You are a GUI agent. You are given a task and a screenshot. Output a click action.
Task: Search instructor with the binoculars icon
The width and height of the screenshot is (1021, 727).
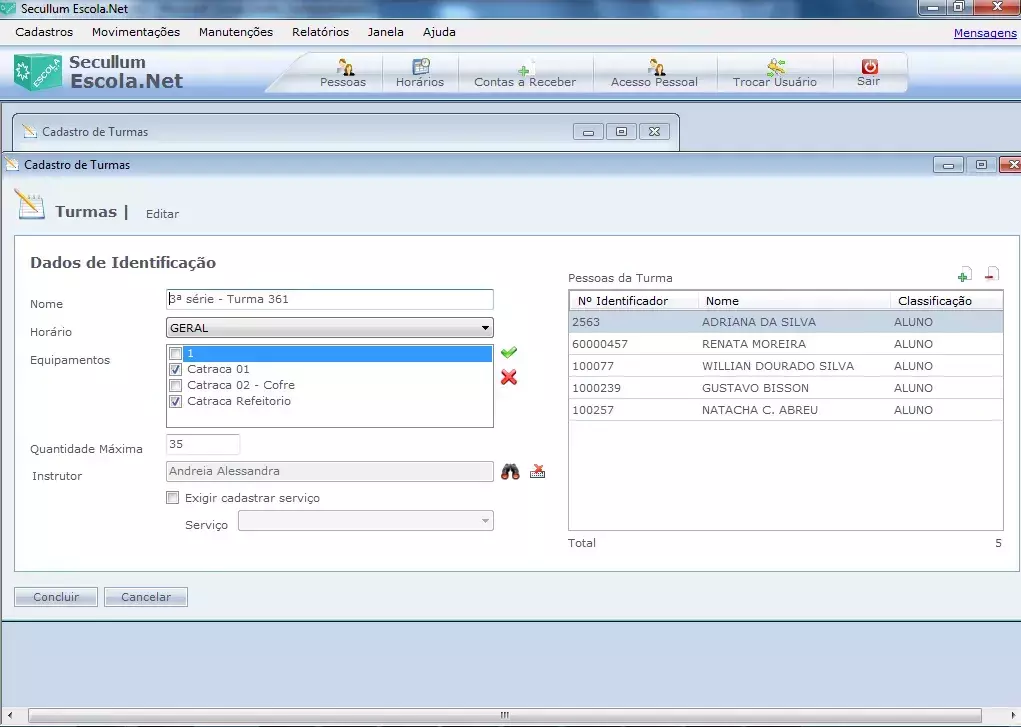pos(510,471)
